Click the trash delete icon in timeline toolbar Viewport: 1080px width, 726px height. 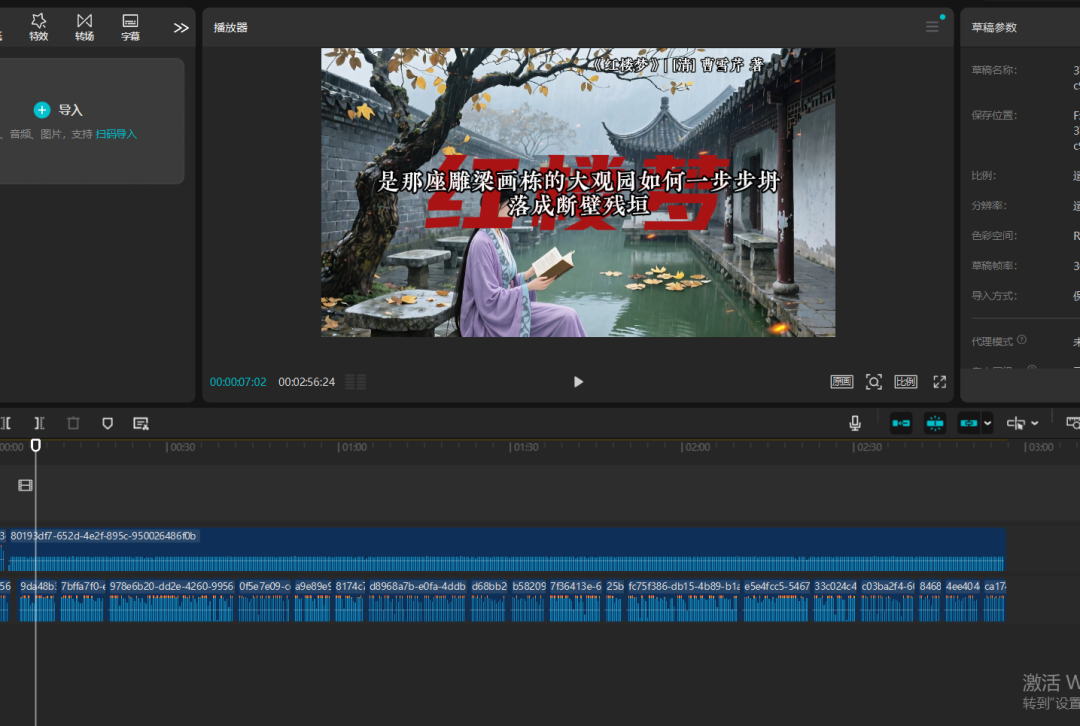click(x=73, y=423)
